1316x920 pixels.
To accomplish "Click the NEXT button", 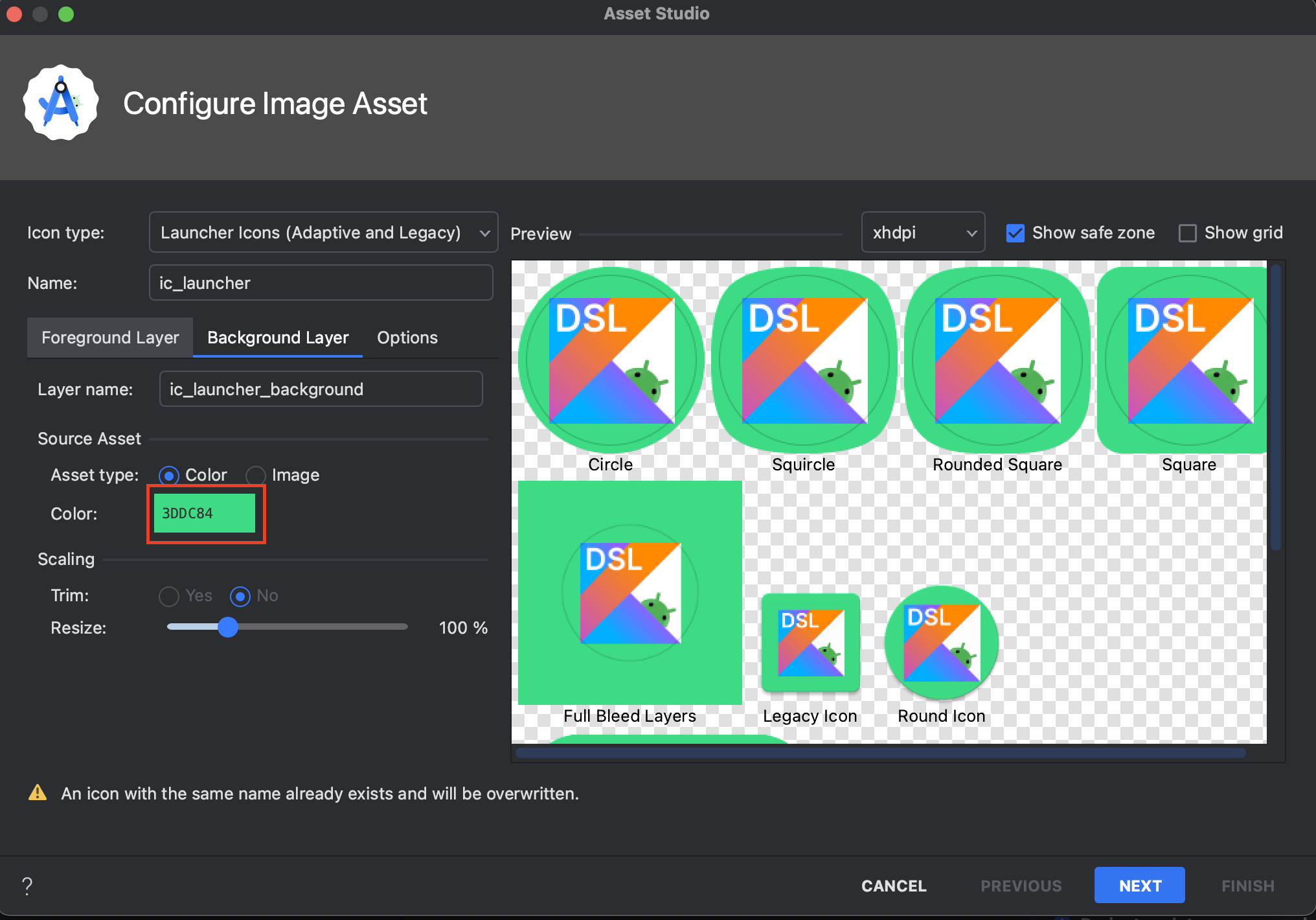I will (1139, 885).
